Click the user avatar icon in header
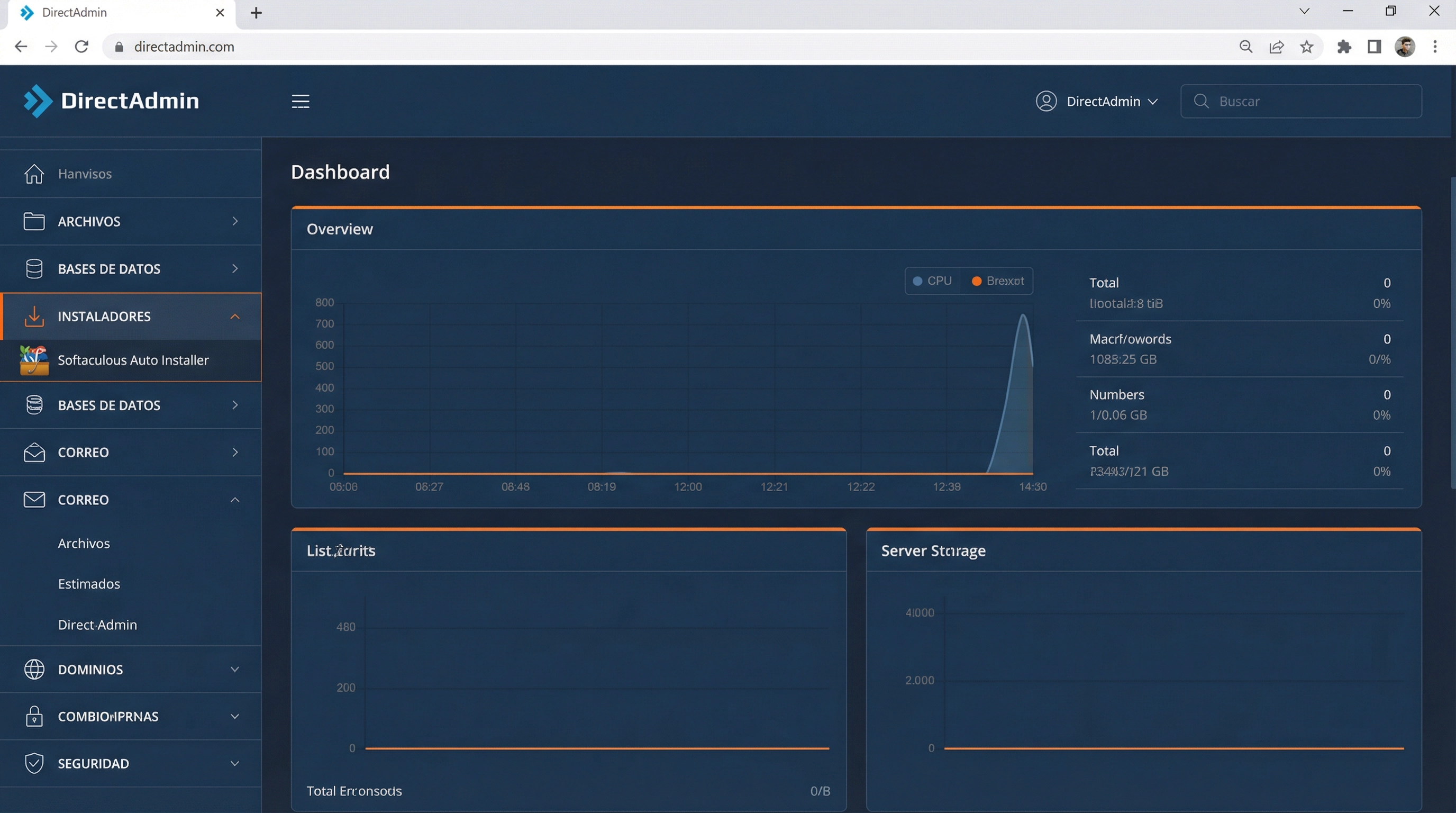Screen dimensions: 1456x813 tap(1045, 101)
